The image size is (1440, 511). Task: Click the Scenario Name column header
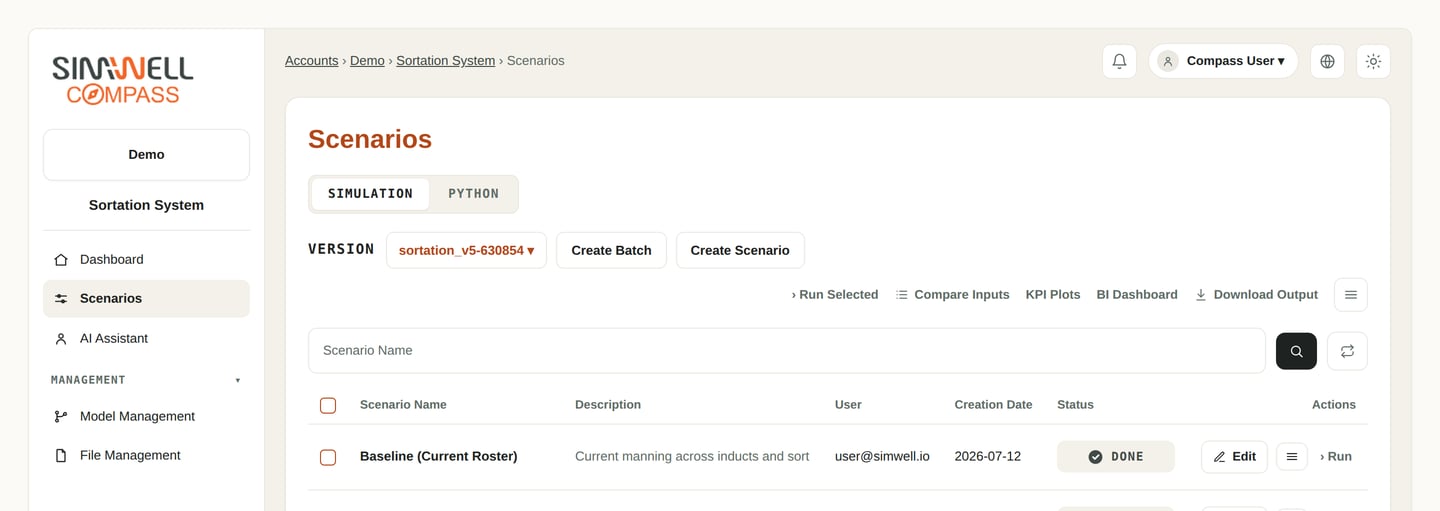click(x=403, y=405)
